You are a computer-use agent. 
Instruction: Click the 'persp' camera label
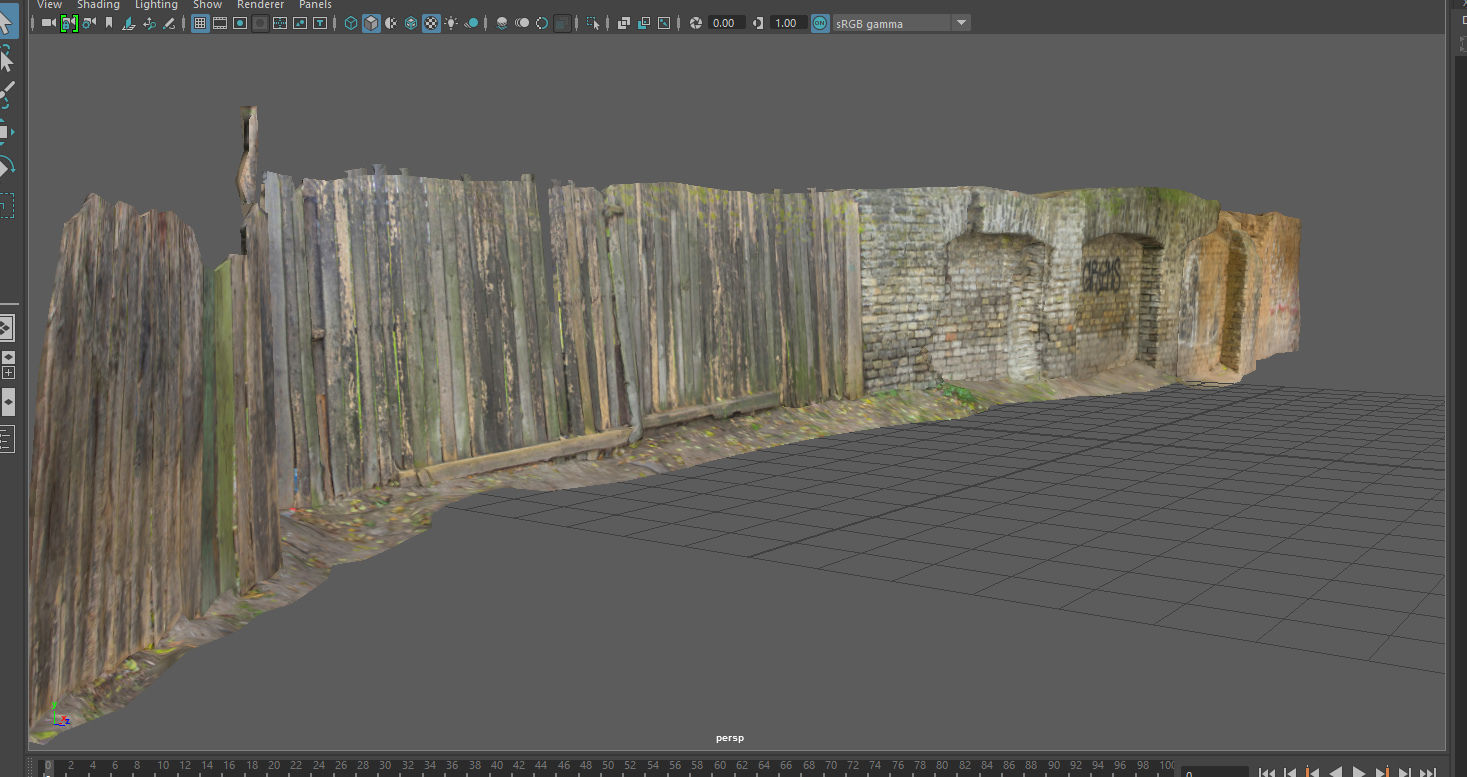point(730,738)
